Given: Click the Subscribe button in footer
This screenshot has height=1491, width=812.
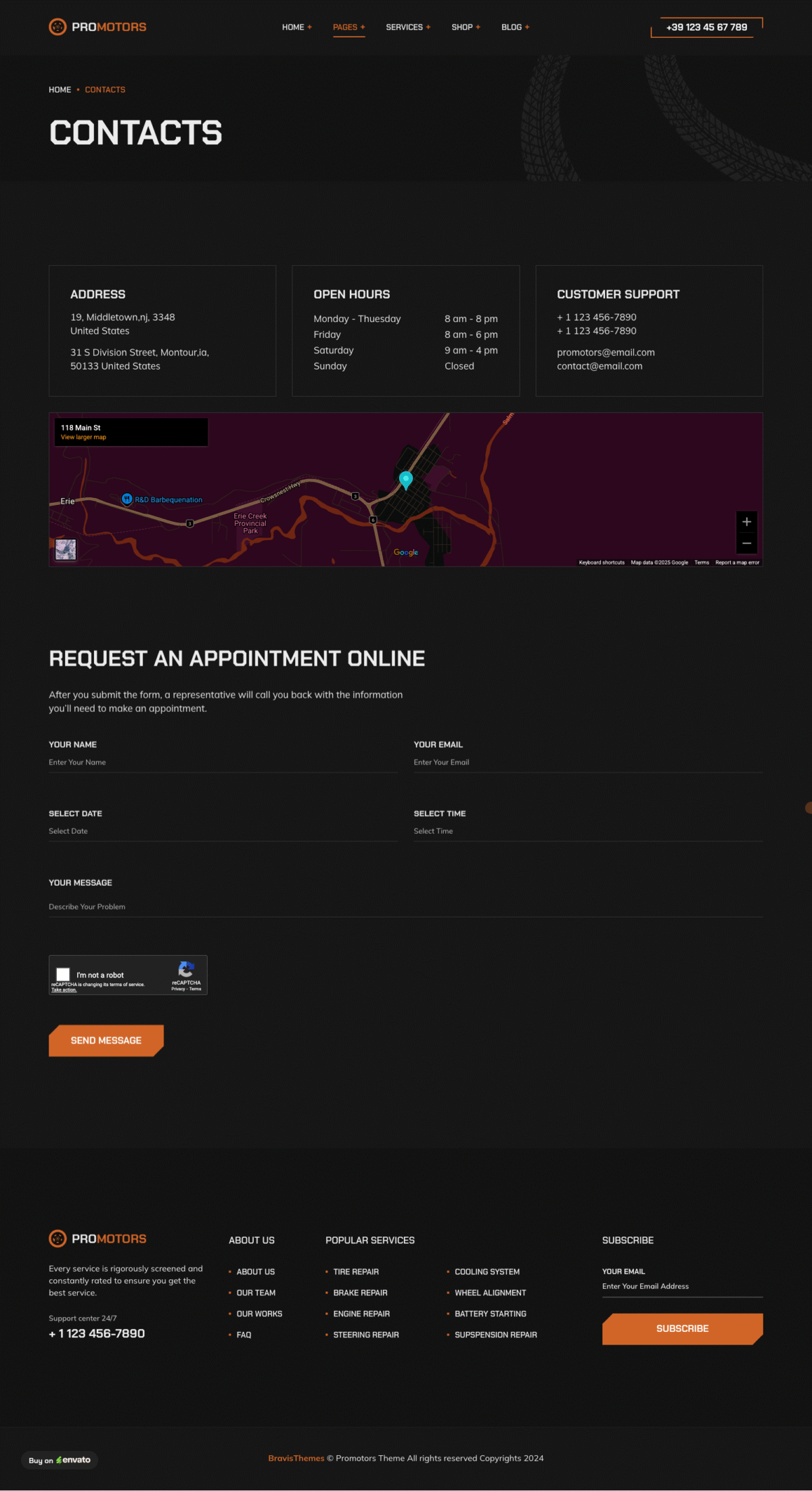Looking at the screenshot, I should coord(682,1329).
